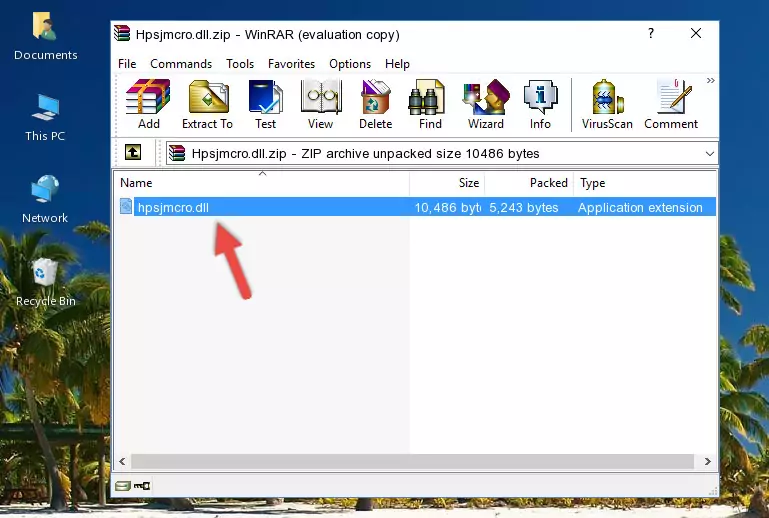The height and width of the screenshot is (518, 769).
Task: Click the Delete toolbar icon
Action: pyautogui.click(x=375, y=104)
